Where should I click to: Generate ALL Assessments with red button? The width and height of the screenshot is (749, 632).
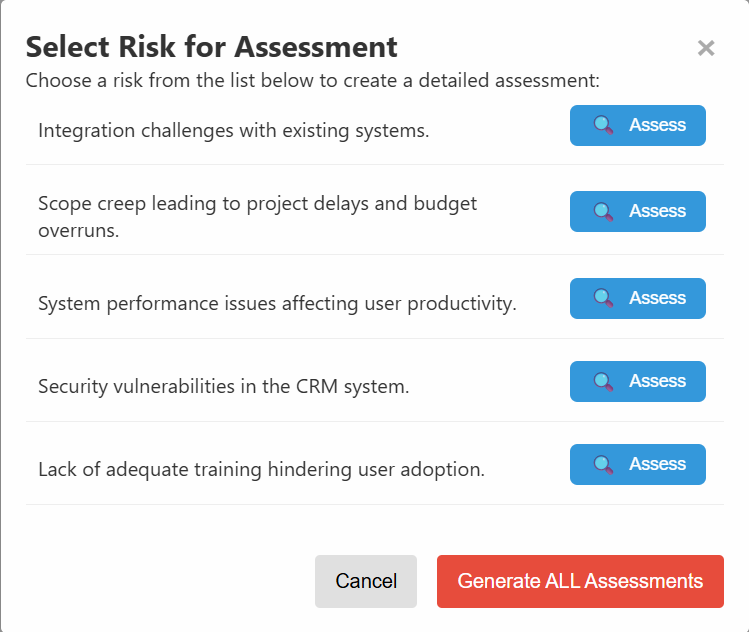tap(580, 581)
